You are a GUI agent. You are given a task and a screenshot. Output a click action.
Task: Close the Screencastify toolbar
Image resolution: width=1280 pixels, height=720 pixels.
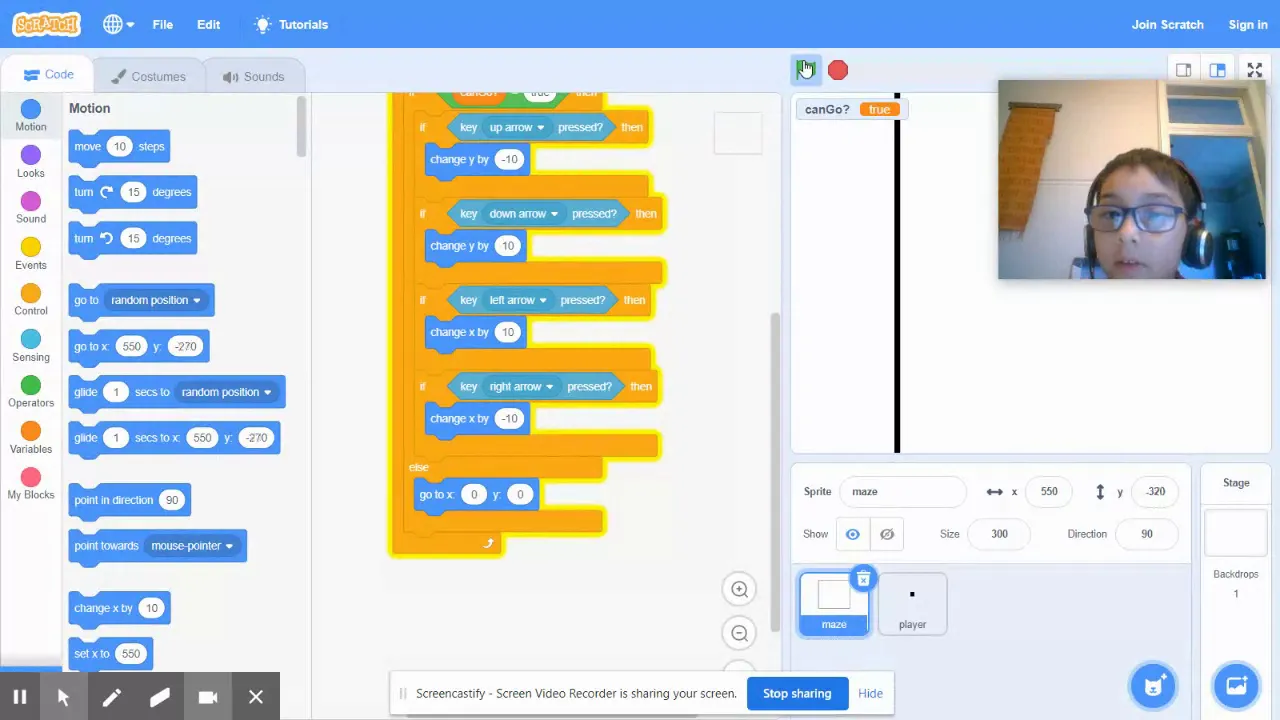click(256, 697)
